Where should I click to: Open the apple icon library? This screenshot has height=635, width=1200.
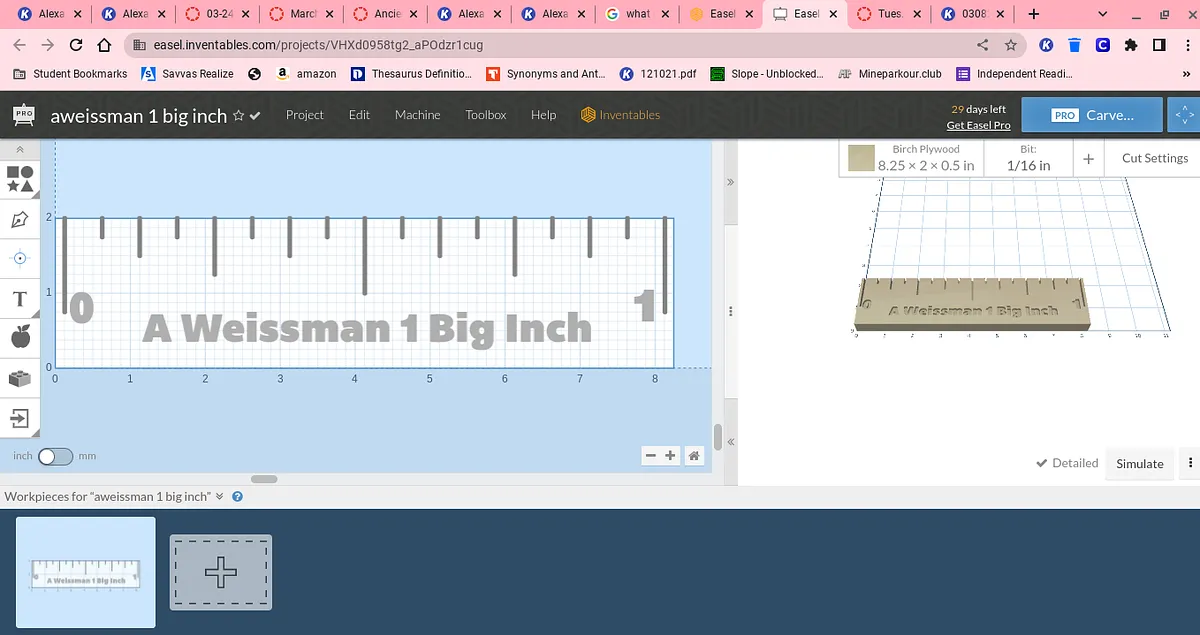(x=20, y=338)
